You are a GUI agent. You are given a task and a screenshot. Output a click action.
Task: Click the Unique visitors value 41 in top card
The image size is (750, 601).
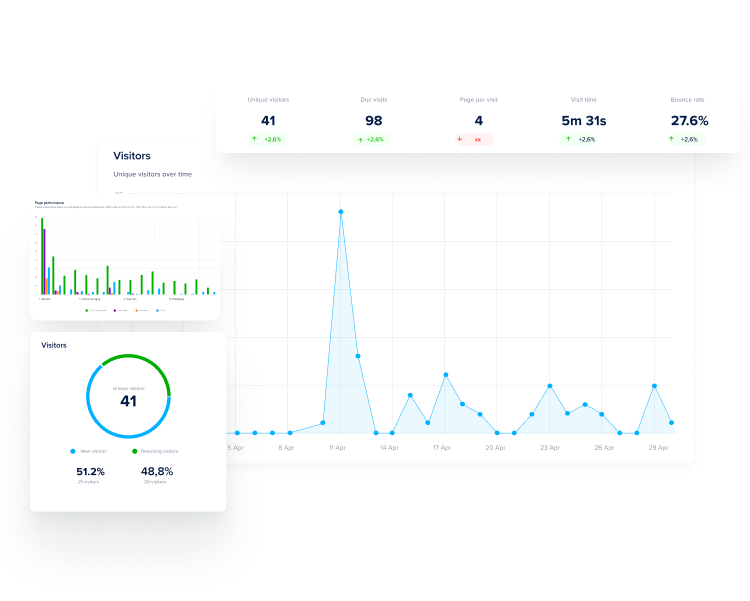pos(268,121)
